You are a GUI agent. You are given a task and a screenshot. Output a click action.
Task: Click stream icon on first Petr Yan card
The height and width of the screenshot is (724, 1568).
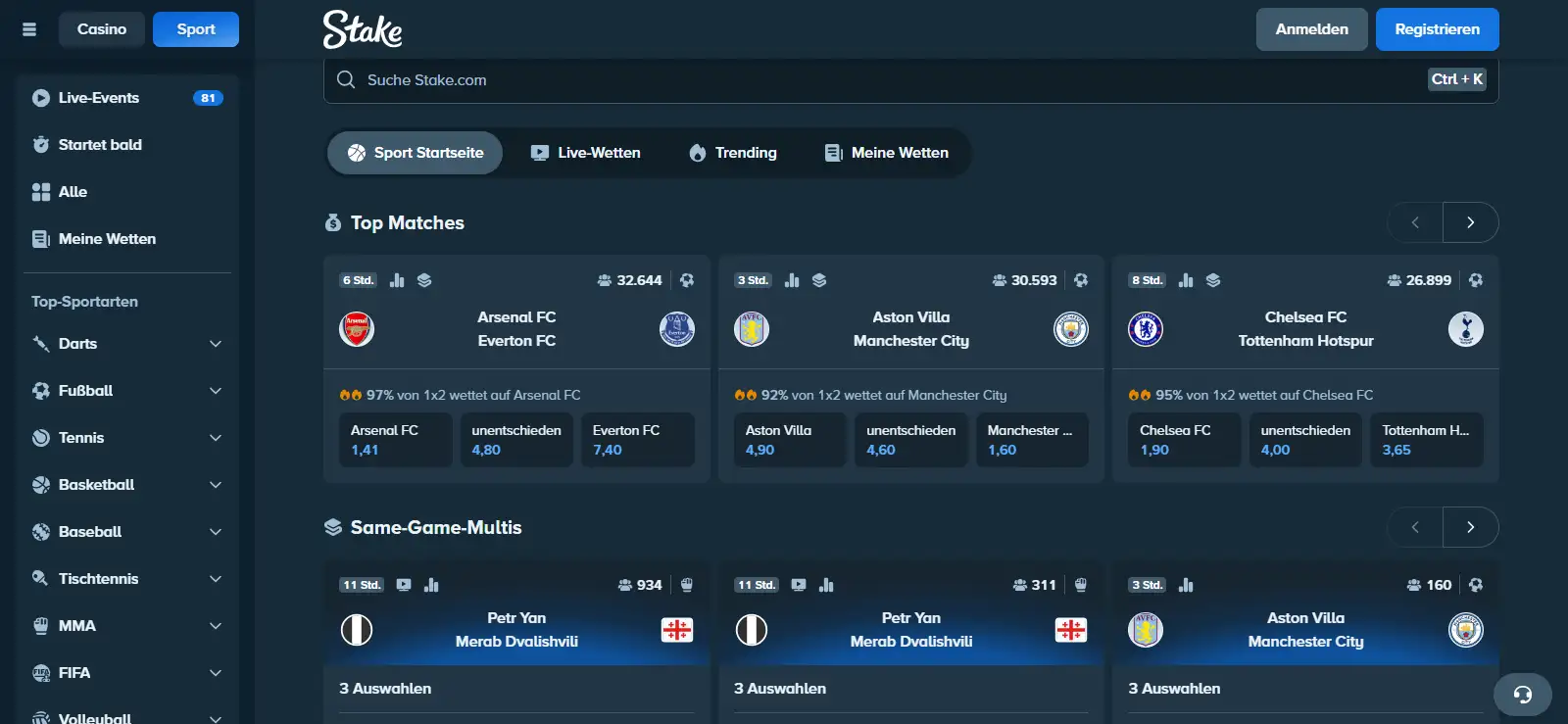tap(404, 585)
